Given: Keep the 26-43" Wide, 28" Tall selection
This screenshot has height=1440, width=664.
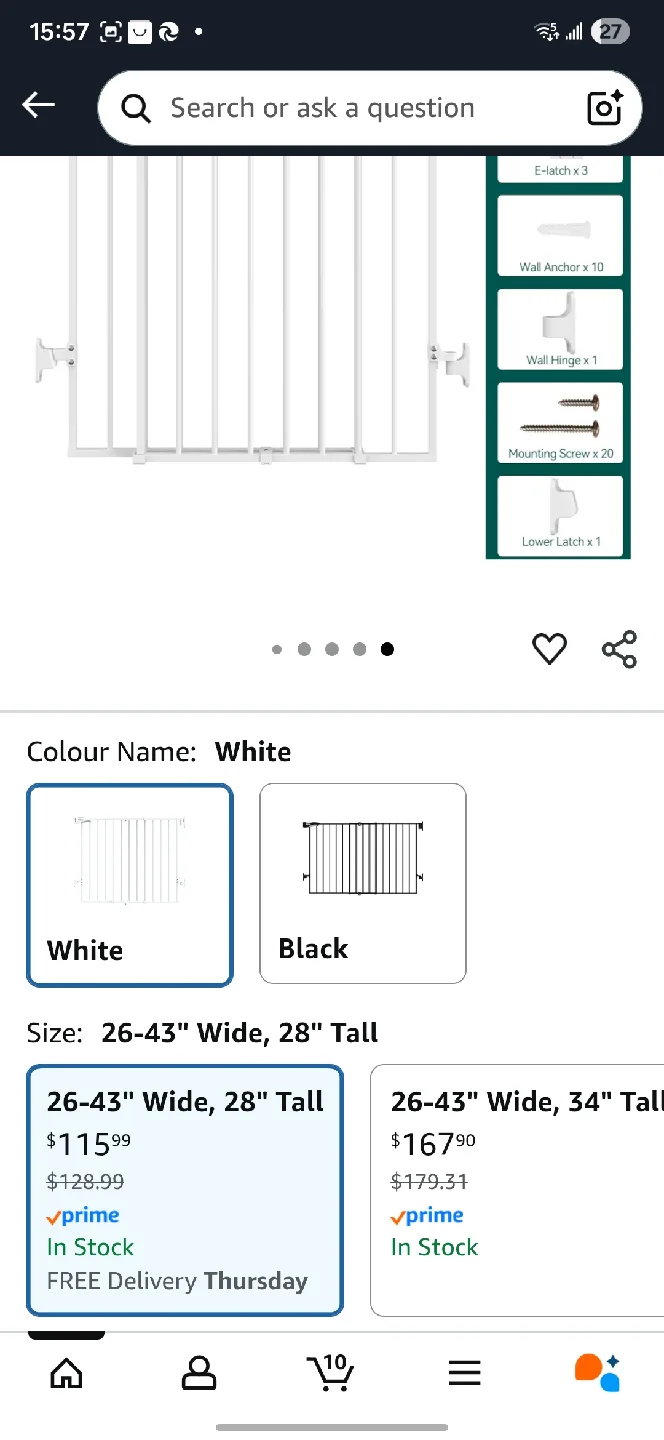Looking at the screenshot, I should (x=185, y=1190).
